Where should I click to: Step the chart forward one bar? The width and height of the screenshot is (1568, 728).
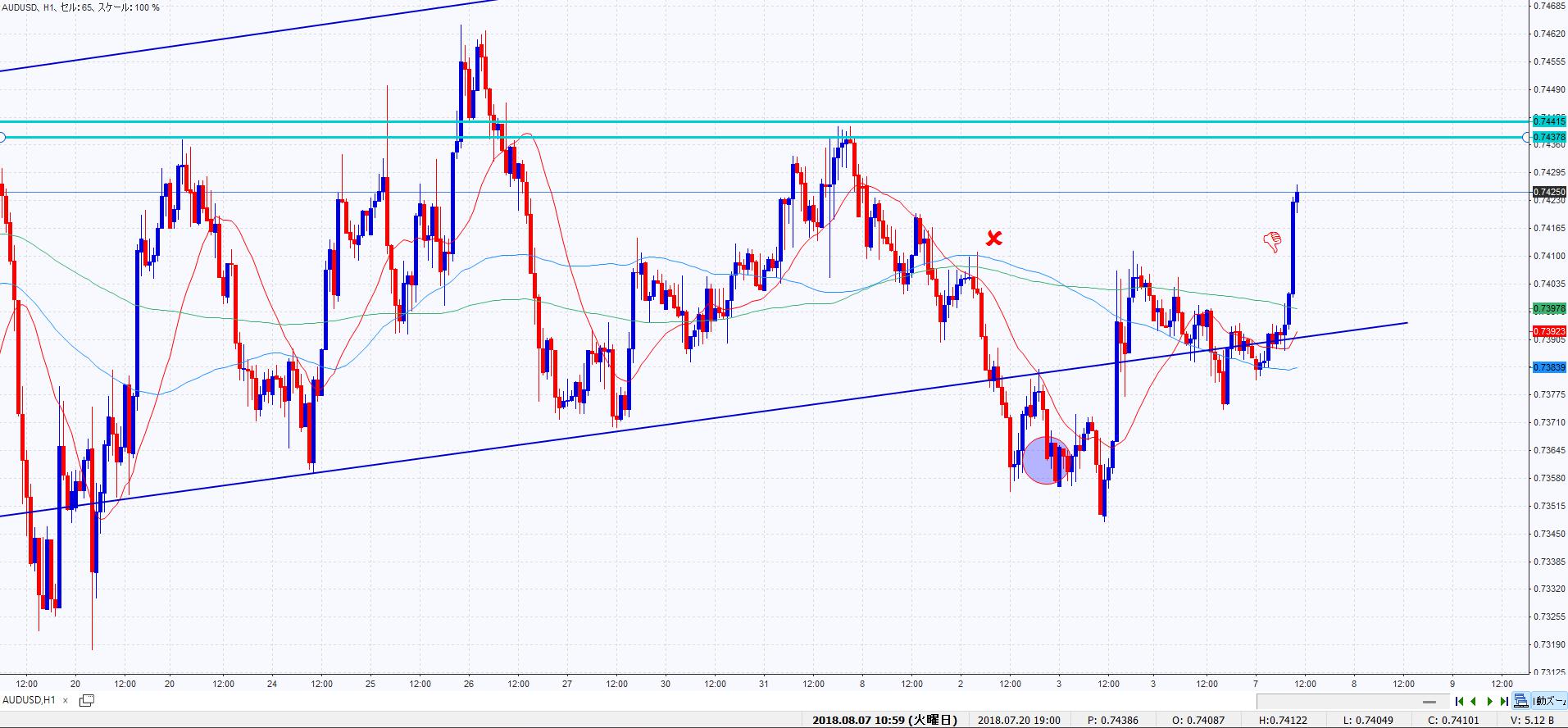pos(1489,701)
